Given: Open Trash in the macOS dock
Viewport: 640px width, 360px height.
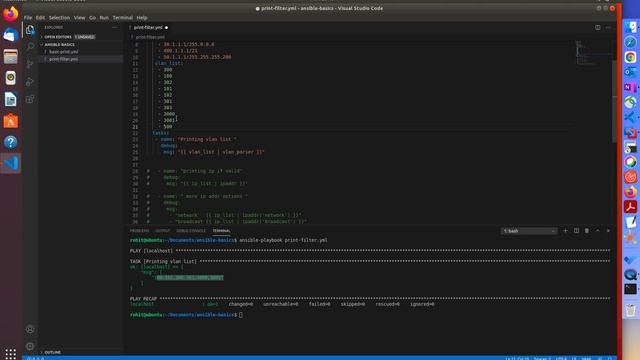Looking at the screenshot, I should [630, 310].
